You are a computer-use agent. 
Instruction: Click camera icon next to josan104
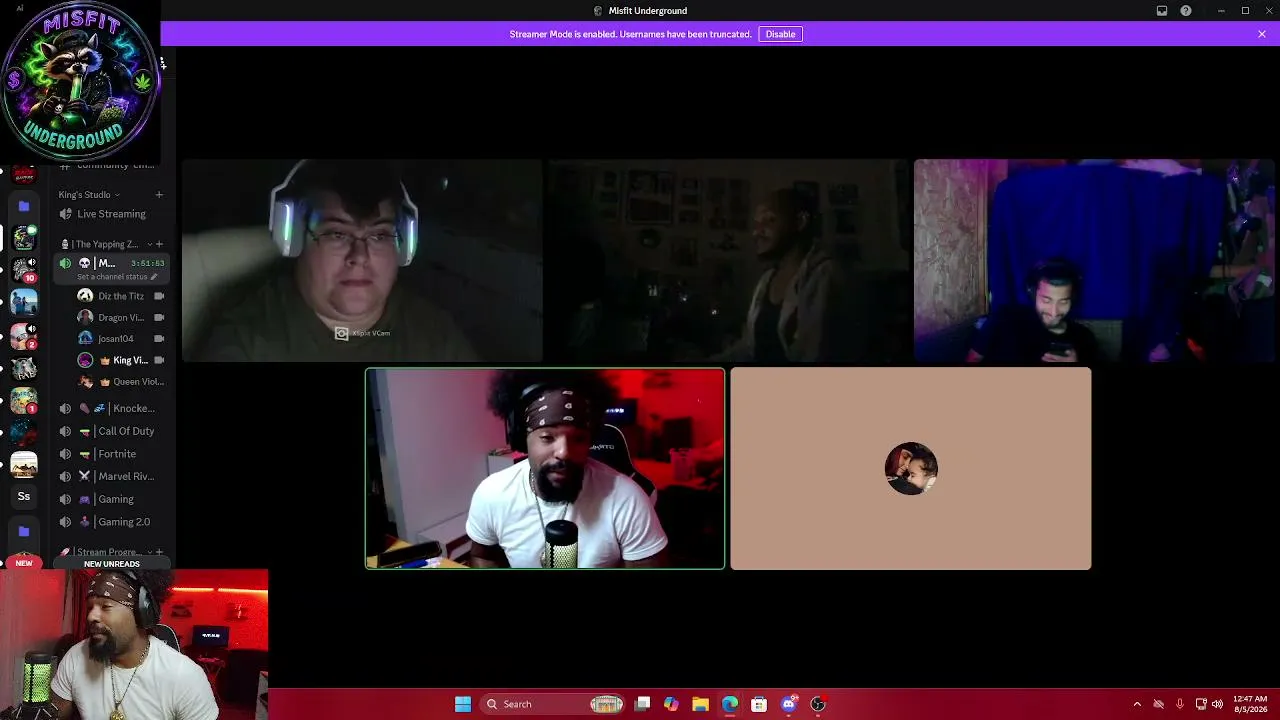[x=159, y=339]
